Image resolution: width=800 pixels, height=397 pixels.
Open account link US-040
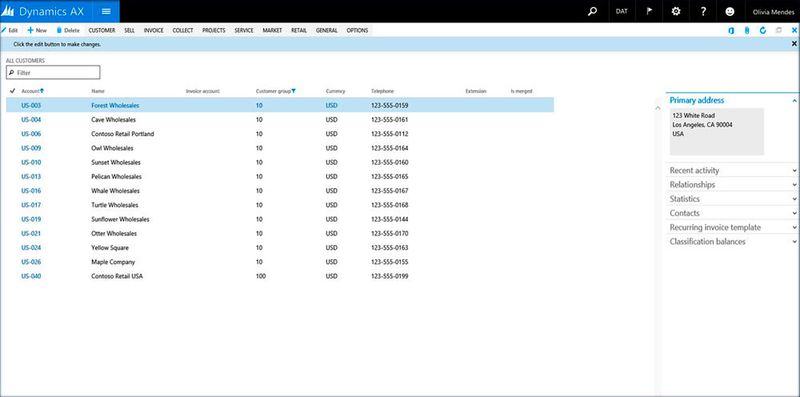click(x=31, y=276)
